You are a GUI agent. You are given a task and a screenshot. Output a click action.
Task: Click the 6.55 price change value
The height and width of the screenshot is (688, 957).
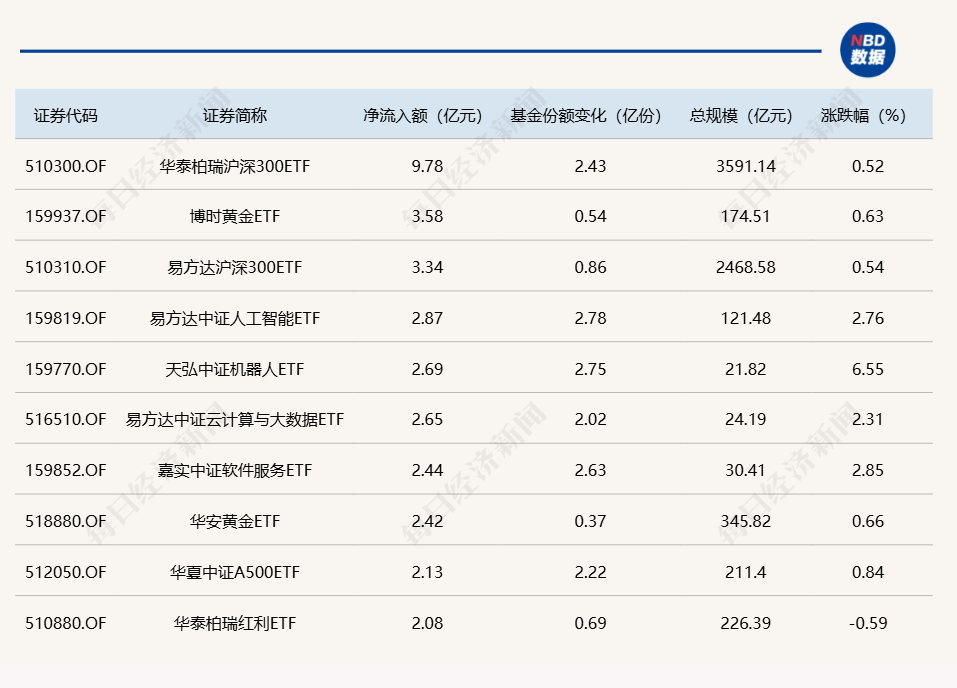click(x=867, y=369)
